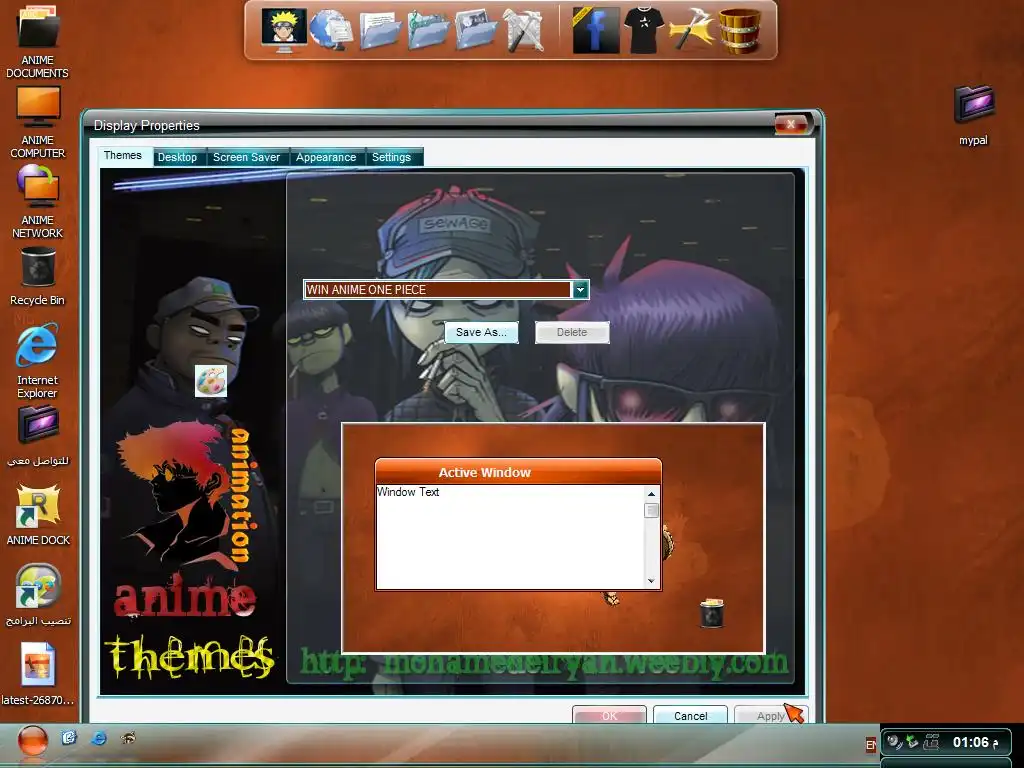This screenshot has height=768, width=1024.
Task: Open the mypal folder on desktop
Action: (x=974, y=116)
